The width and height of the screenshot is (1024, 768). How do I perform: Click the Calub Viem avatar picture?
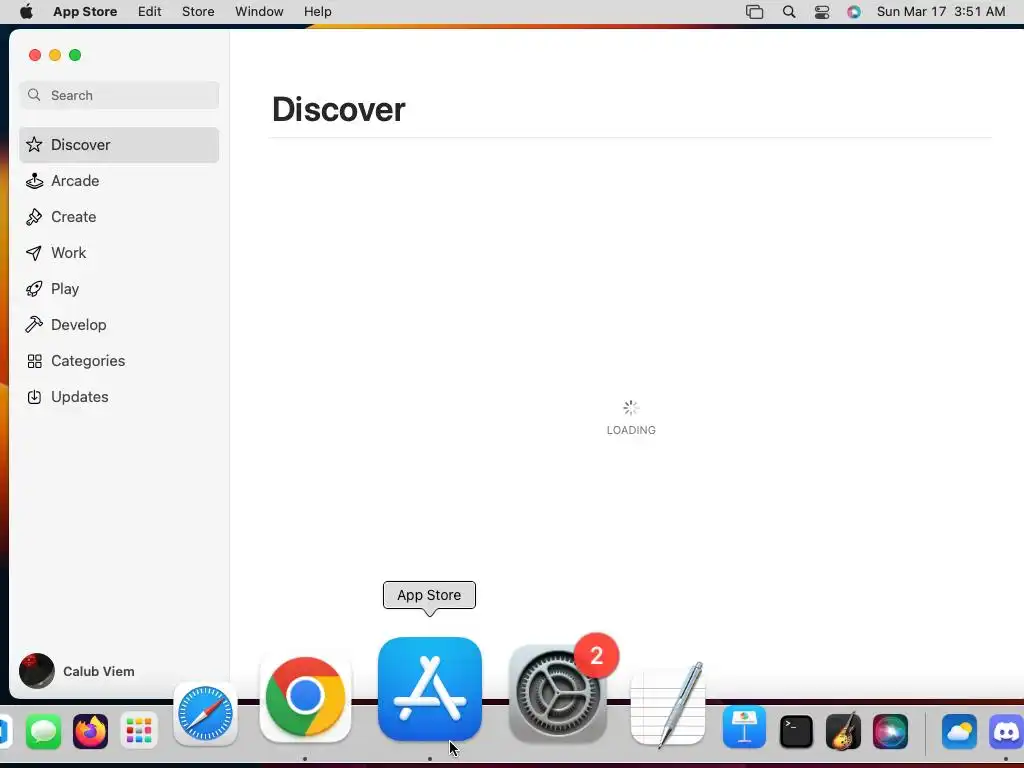point(37,671)
